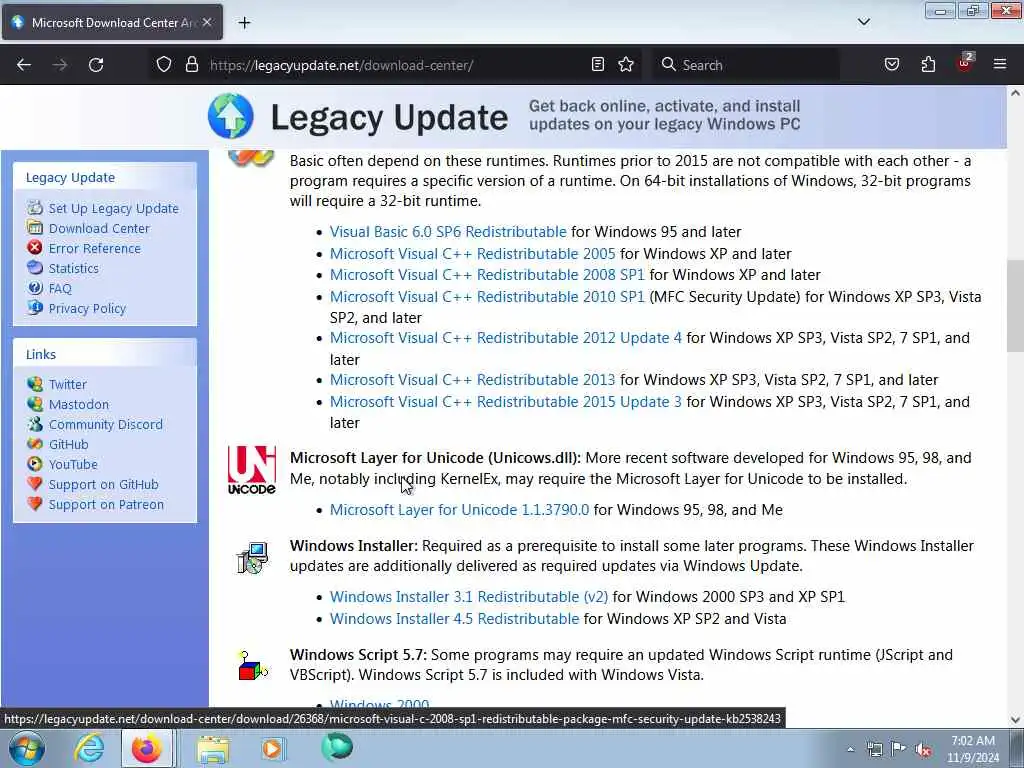Viewport: 1024px width, 768px height.
Task: Click the Download Center sidebar icon
Action: click(x=35, y=228)
